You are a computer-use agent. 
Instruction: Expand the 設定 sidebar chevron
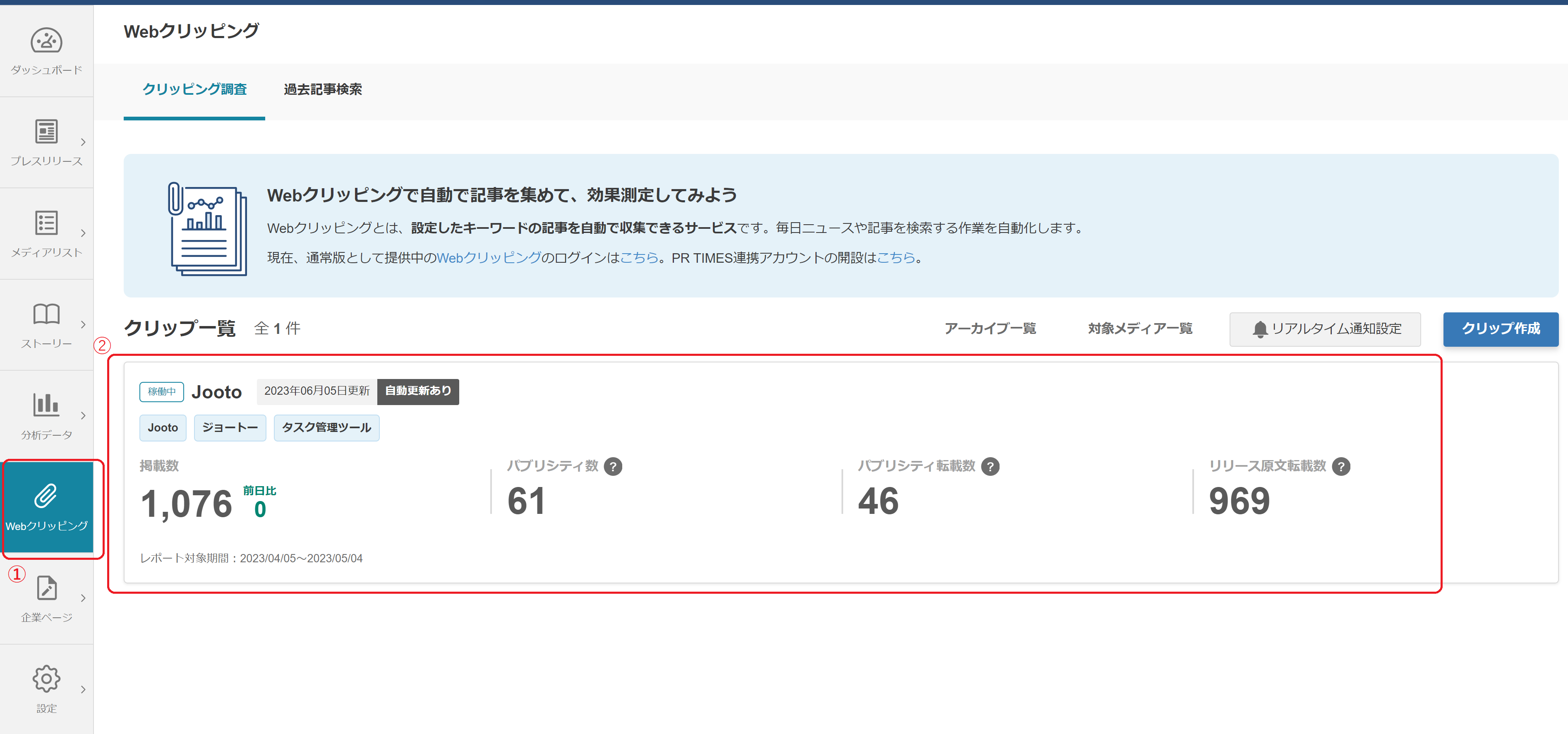click(84, 690)
